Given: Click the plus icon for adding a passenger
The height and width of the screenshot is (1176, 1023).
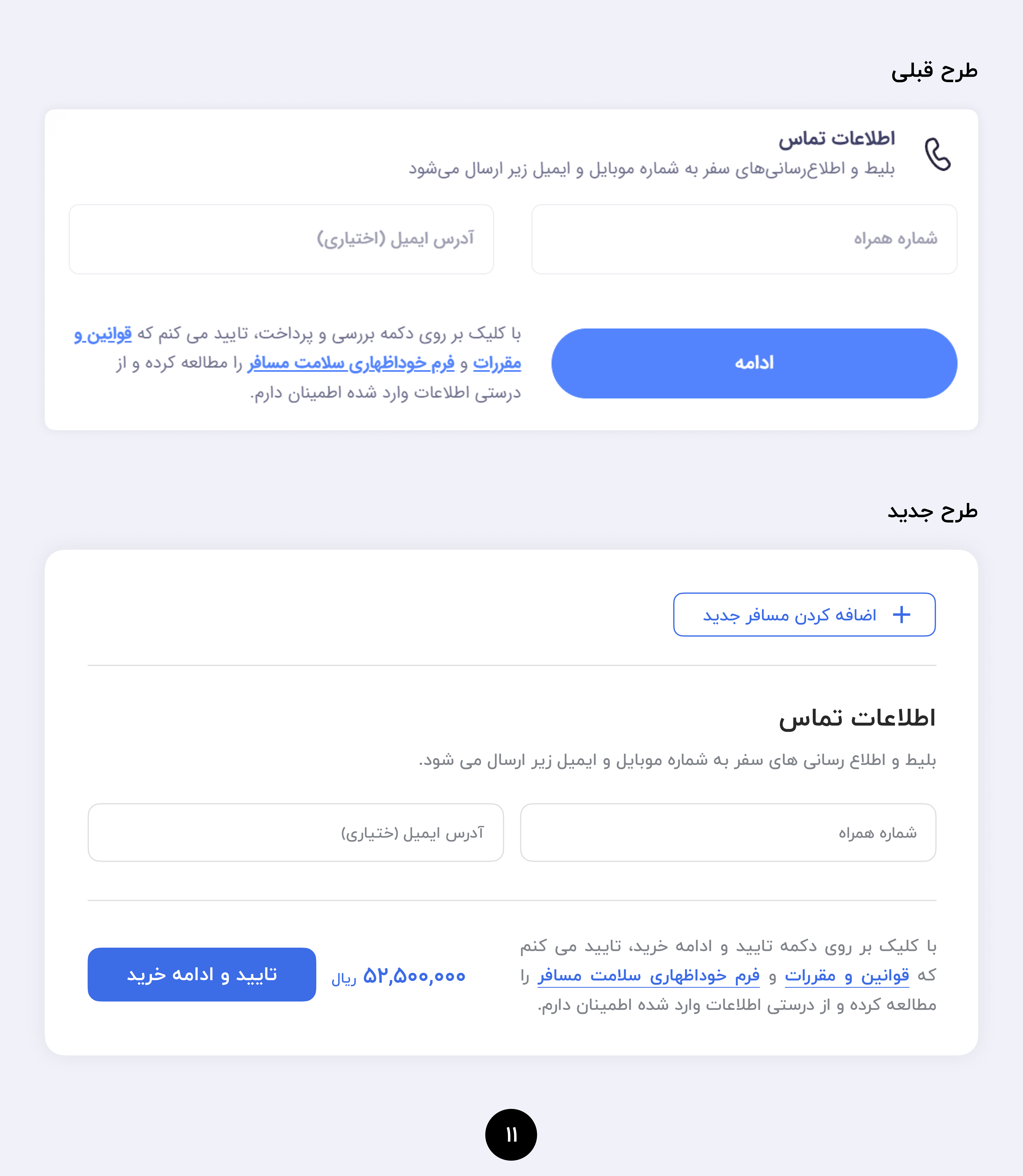Looking at the screenshot, I should (901, 615).
